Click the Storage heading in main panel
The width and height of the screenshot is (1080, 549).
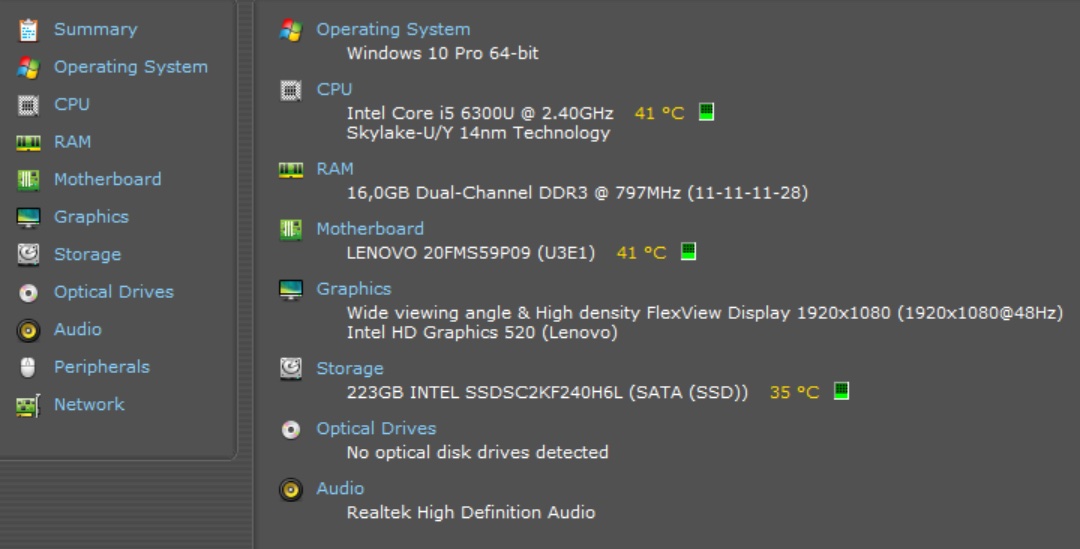click(x=350, y=369)
